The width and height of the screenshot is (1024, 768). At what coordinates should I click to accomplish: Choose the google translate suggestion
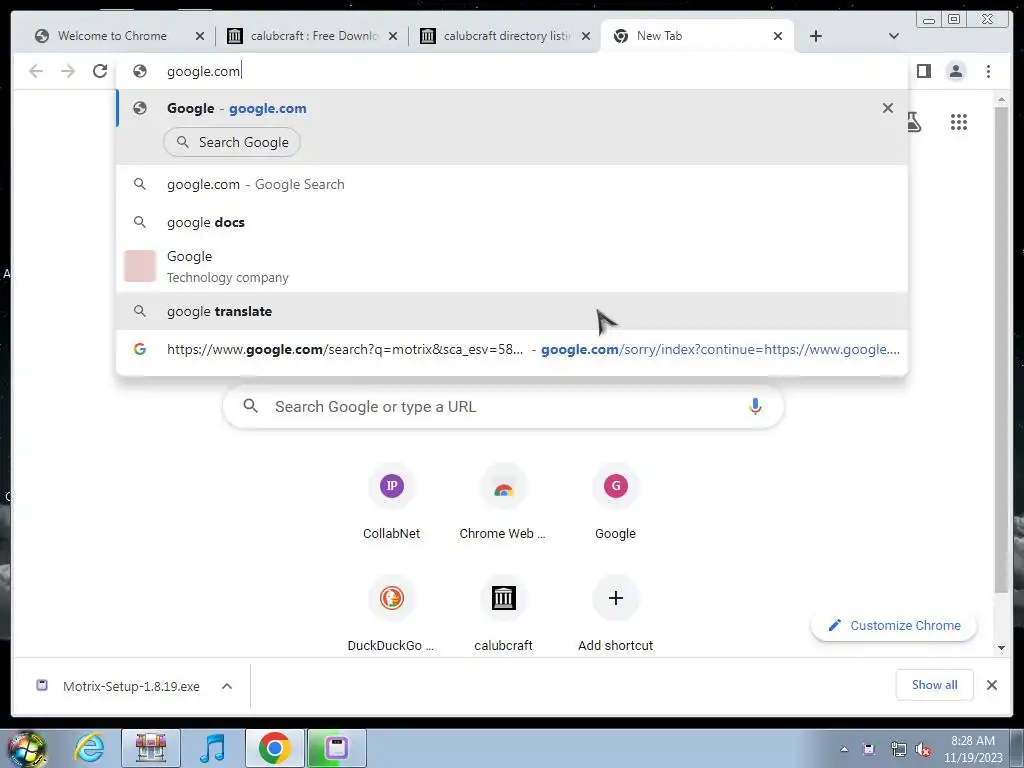512,311
